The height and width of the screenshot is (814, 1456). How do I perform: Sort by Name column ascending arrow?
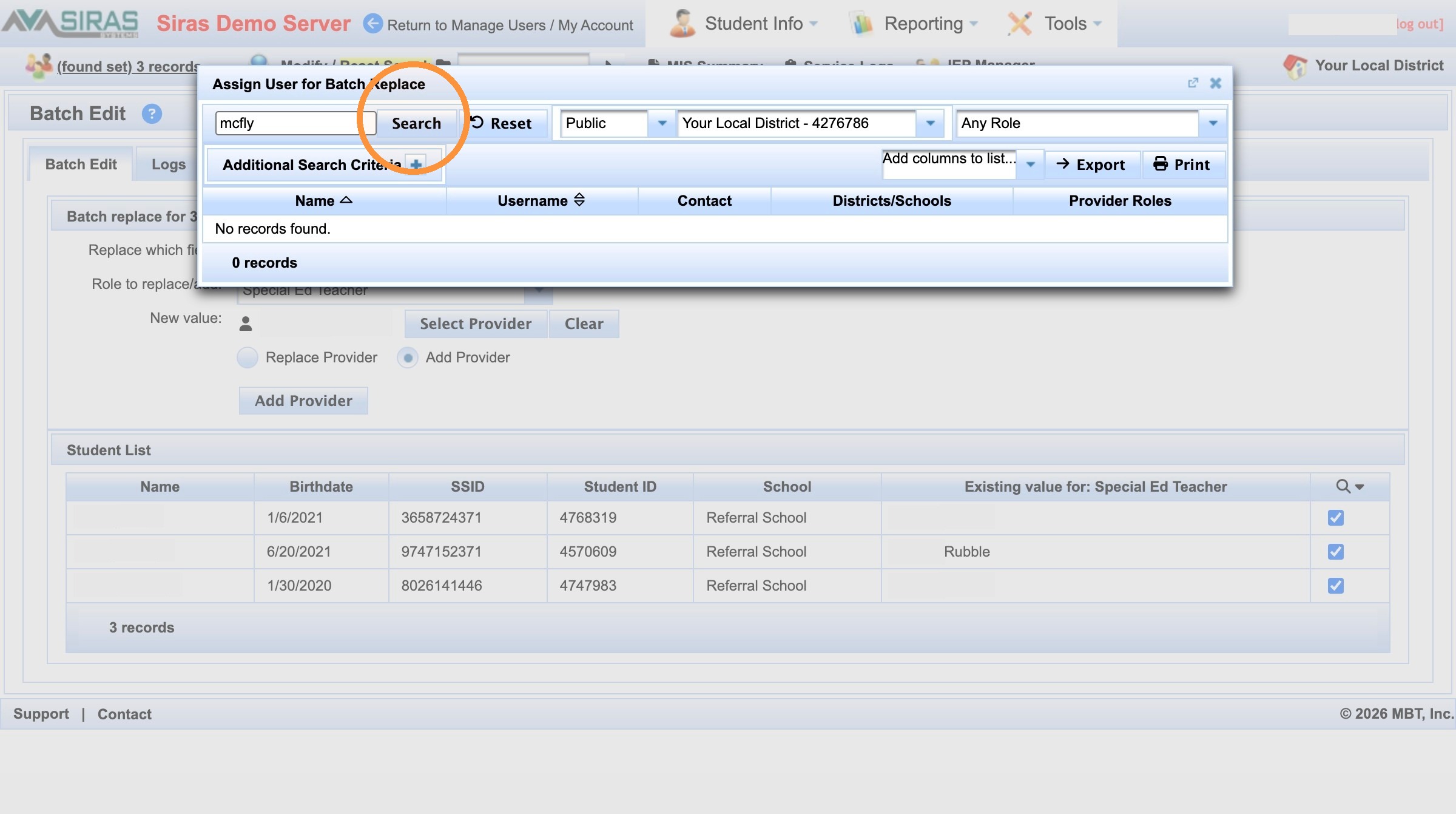pos(346,200)
